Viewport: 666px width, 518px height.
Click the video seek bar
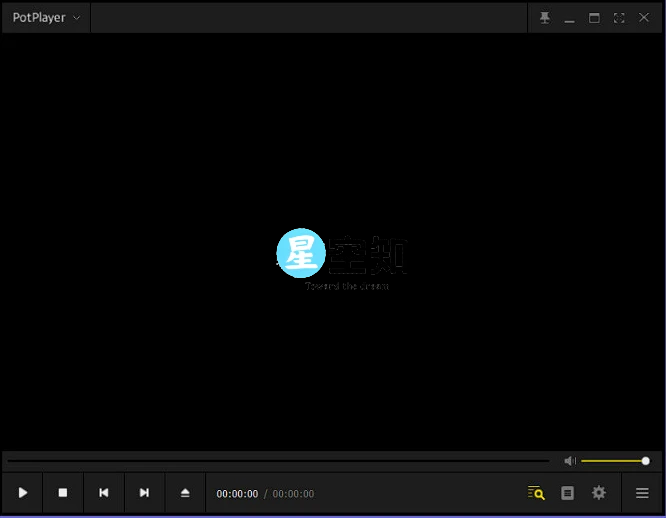coord(278,461)
